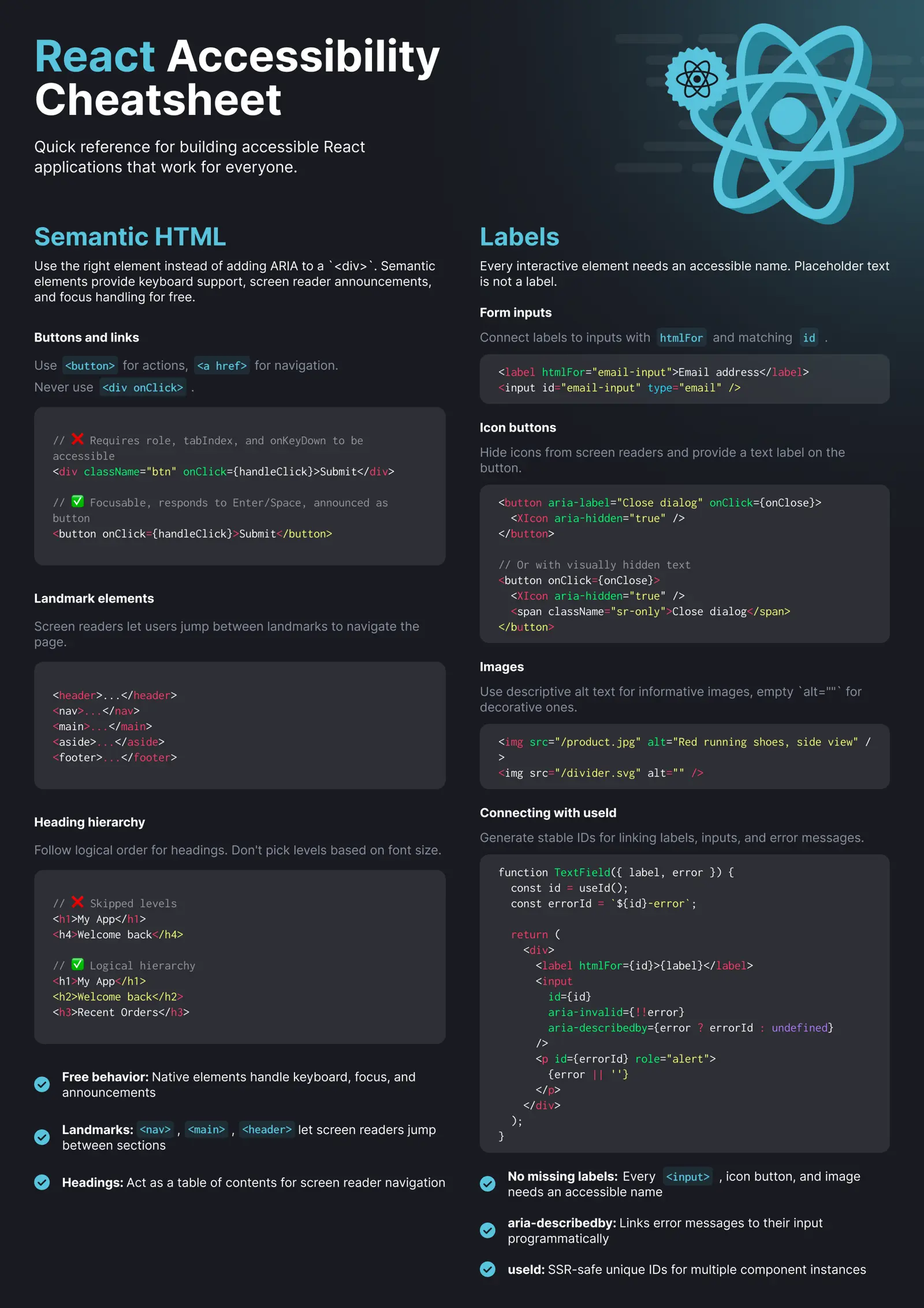Click the green check before 'Focusable'
Screen dimensions: 924x1308
click(77, 501)
